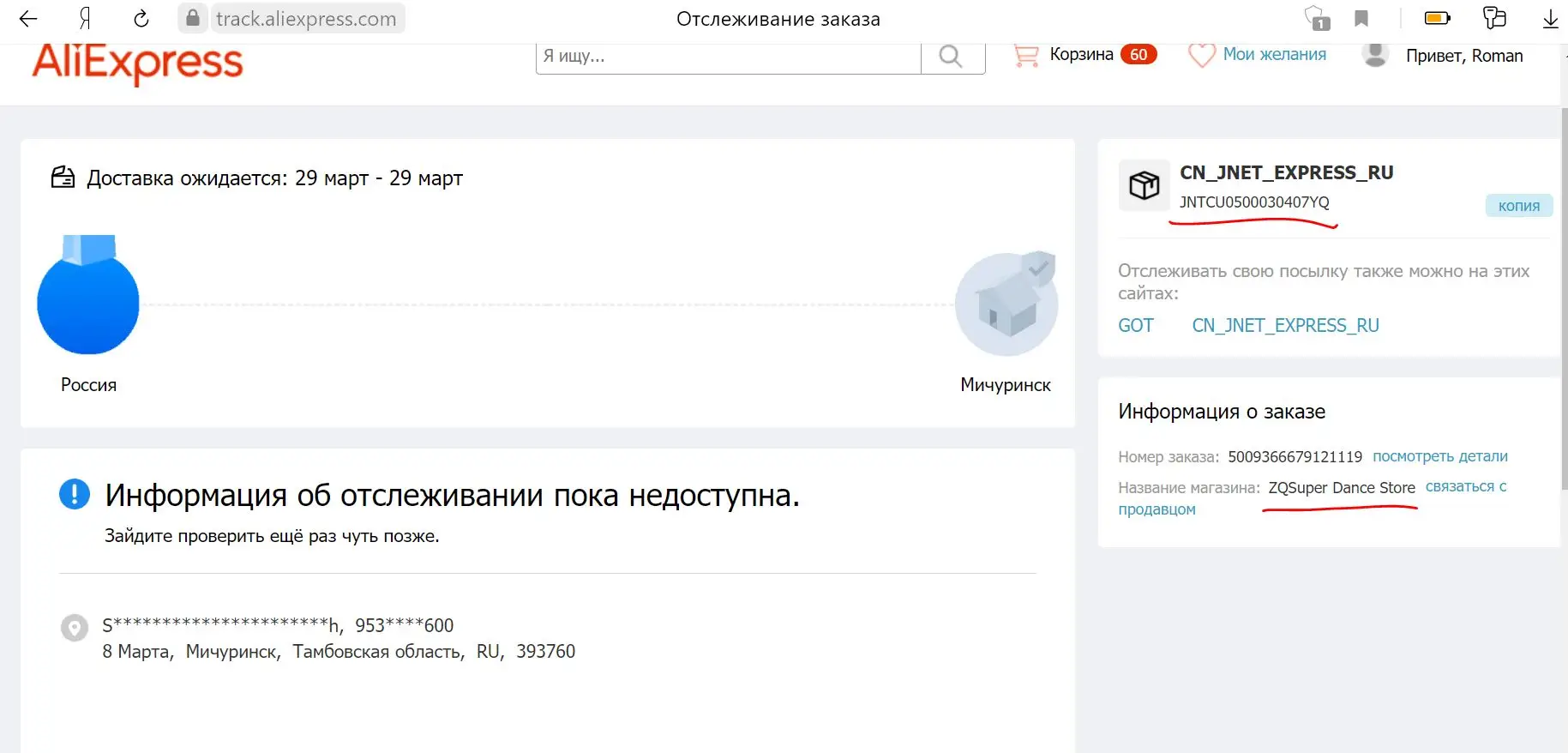The width and height of the screenshot is (1568, 753).
Task: Click the Мичуринск destination house icon
Action: pos(1006,304)
